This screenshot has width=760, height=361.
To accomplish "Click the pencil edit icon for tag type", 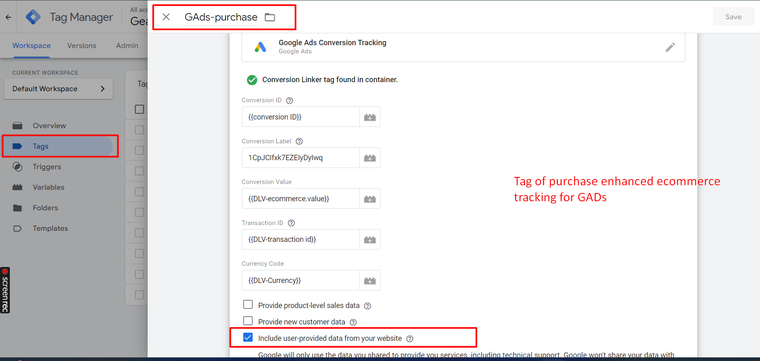I will (x=670, y=47).
